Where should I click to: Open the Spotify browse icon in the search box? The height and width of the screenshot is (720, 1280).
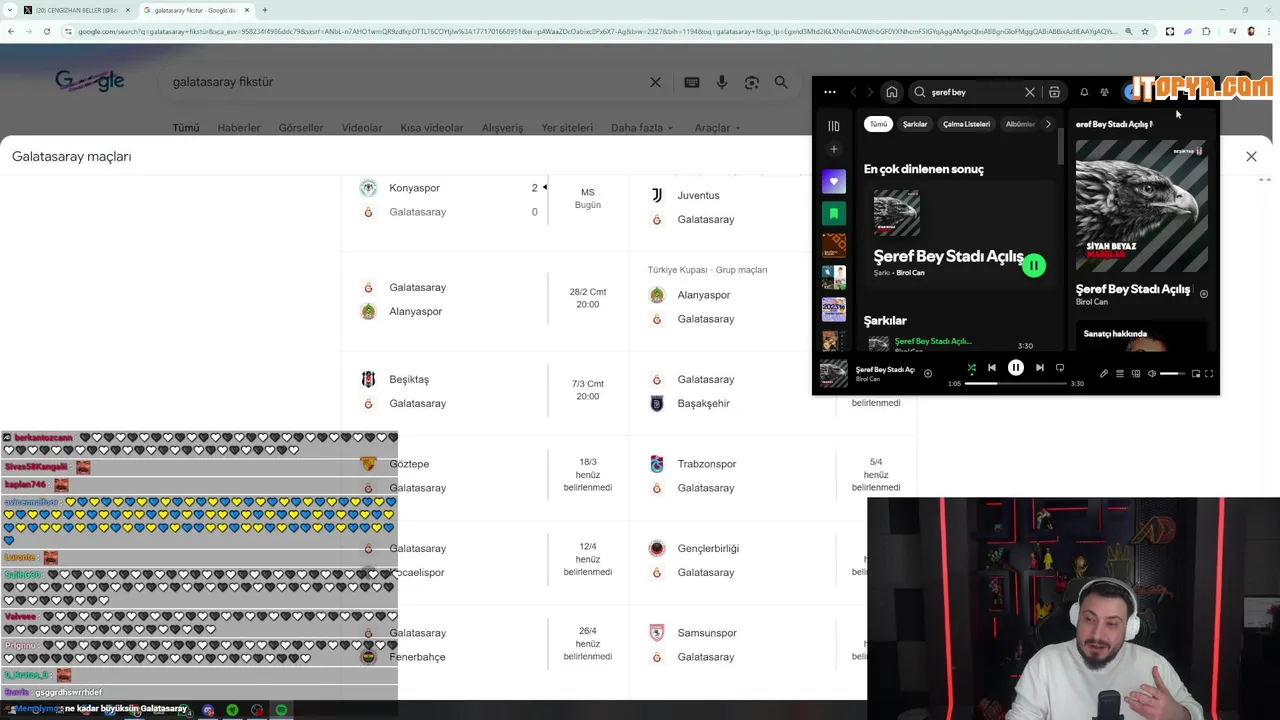pyautogui.click(x=1054, y=92)
